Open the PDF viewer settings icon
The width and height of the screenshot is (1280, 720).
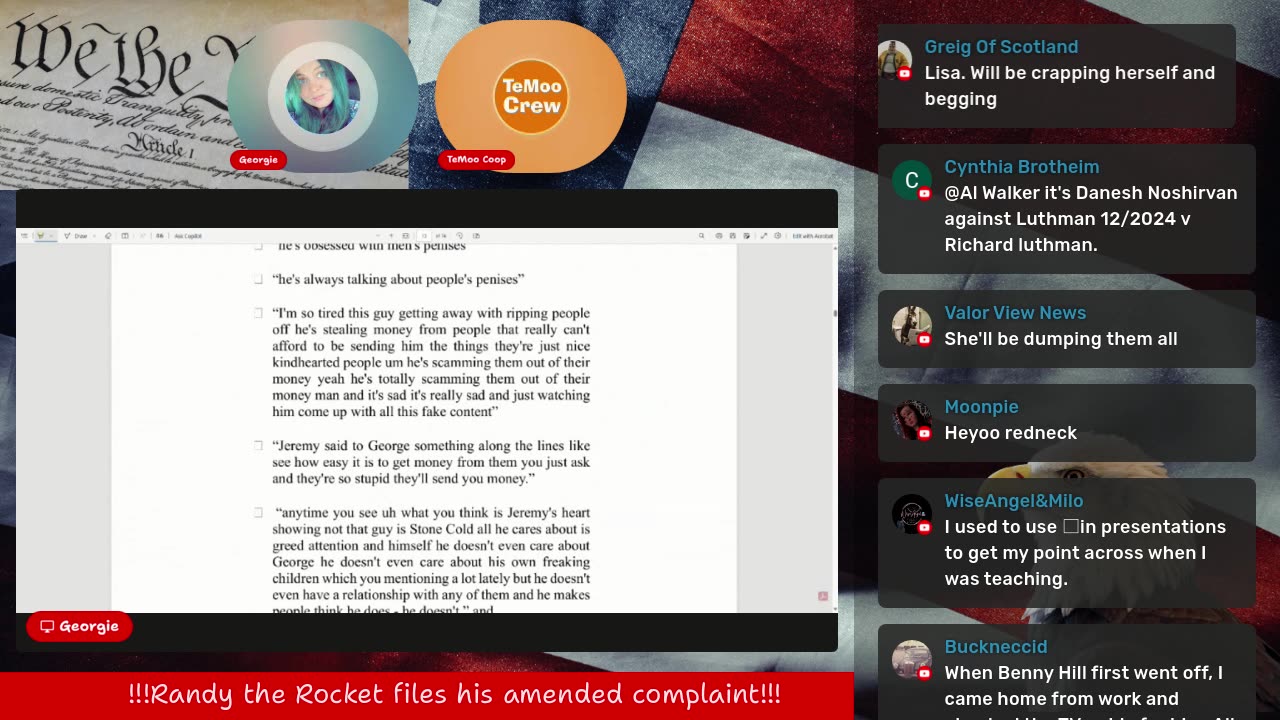click(x=778, y=236)
